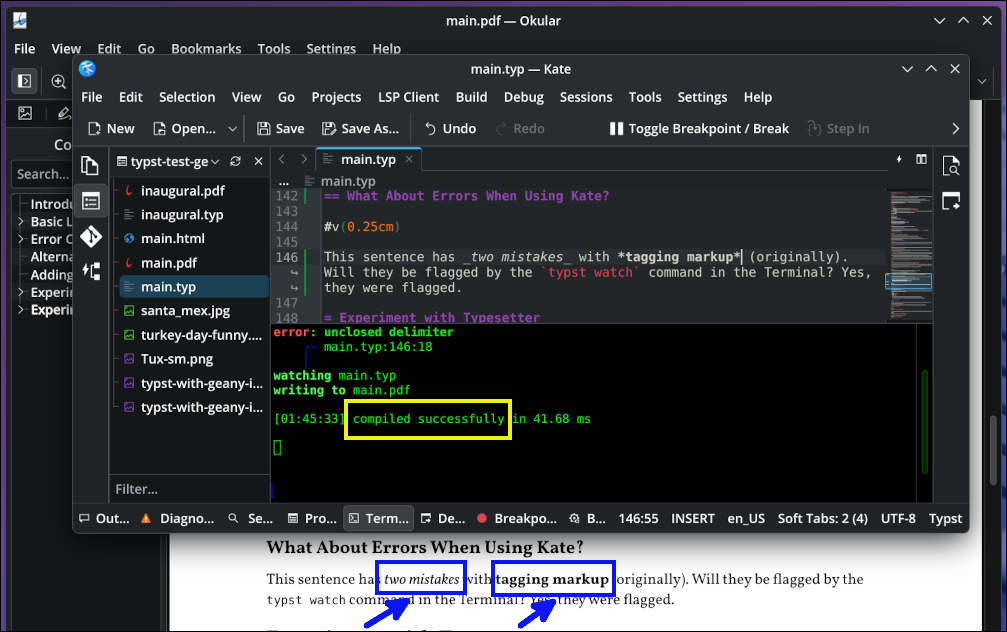Open the Bookmarks menu in Okular

206,49
